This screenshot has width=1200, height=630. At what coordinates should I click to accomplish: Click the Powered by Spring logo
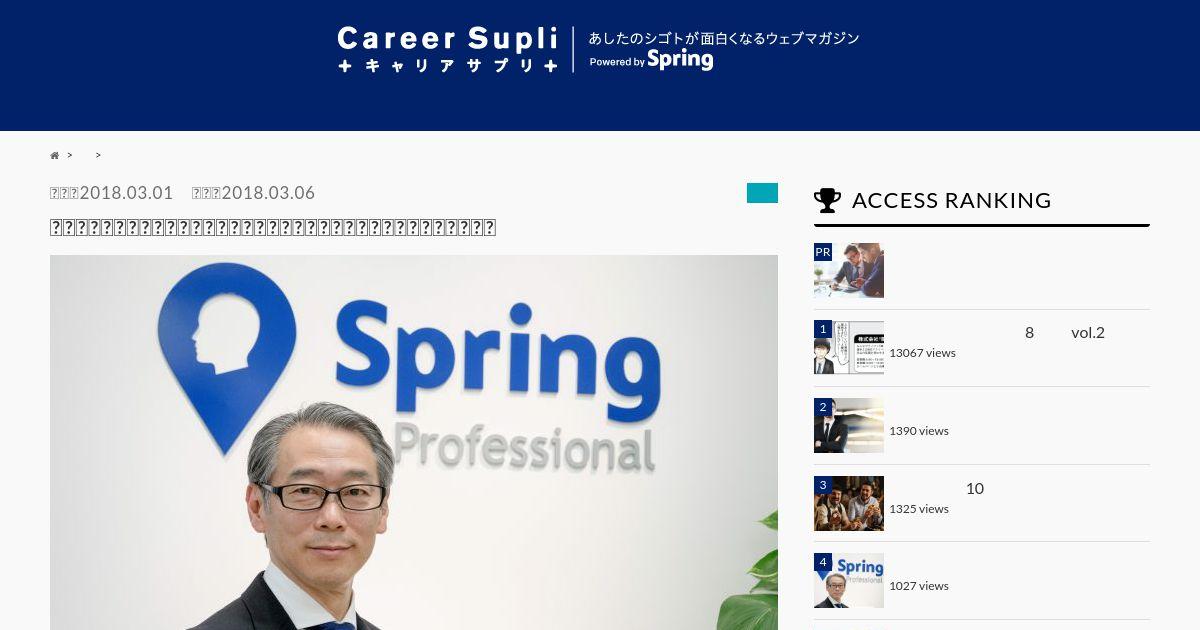[651, 60]
